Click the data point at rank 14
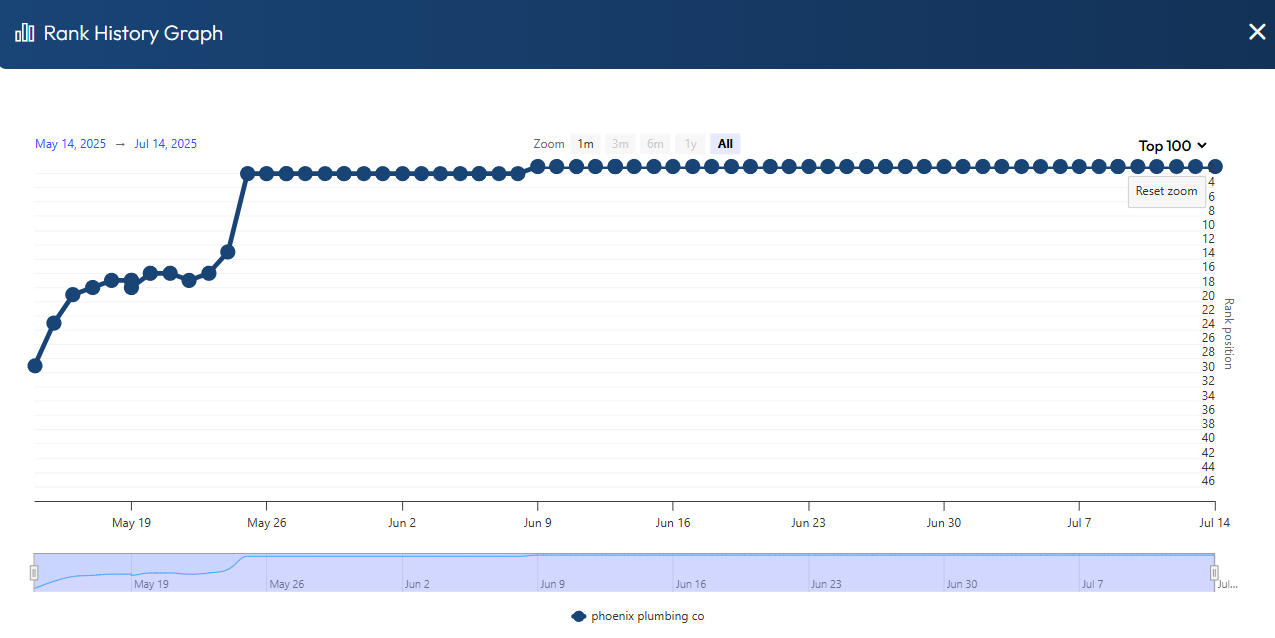The image size is (1275, 638). click(228, 252)
